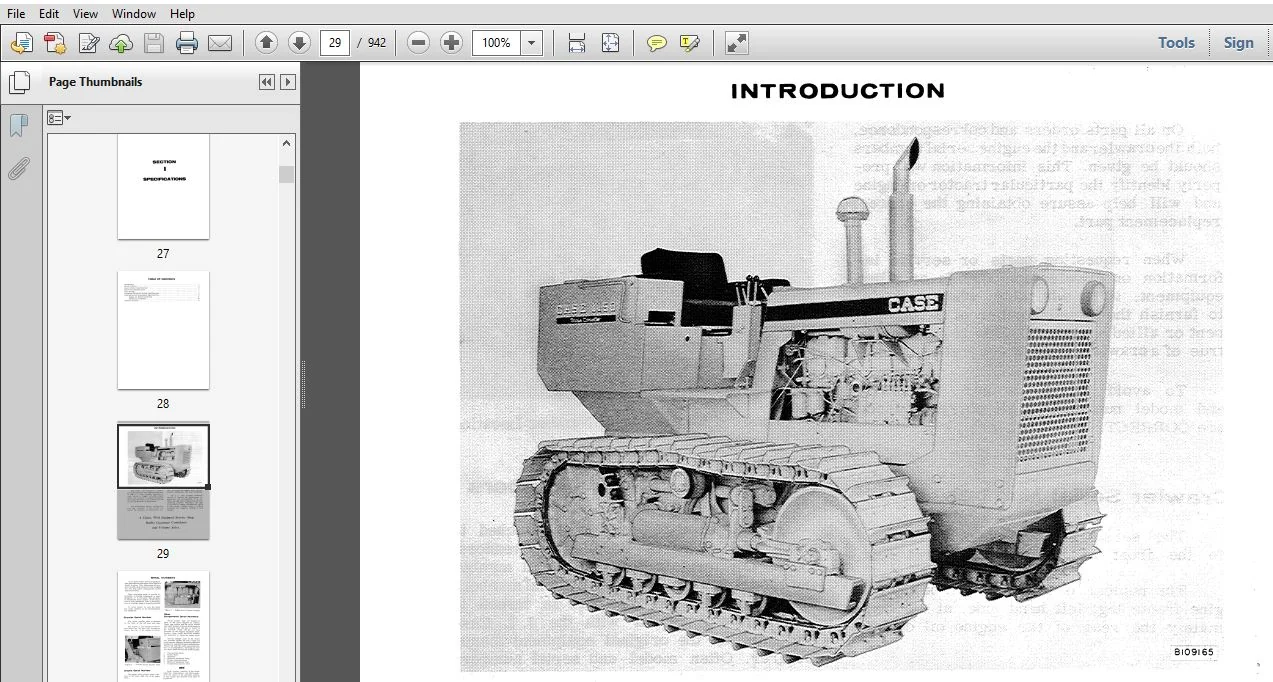Zoom in with the plus button
Image resolution: width=1273 pixels, height=682 pixels.
[x=452, y=43]
